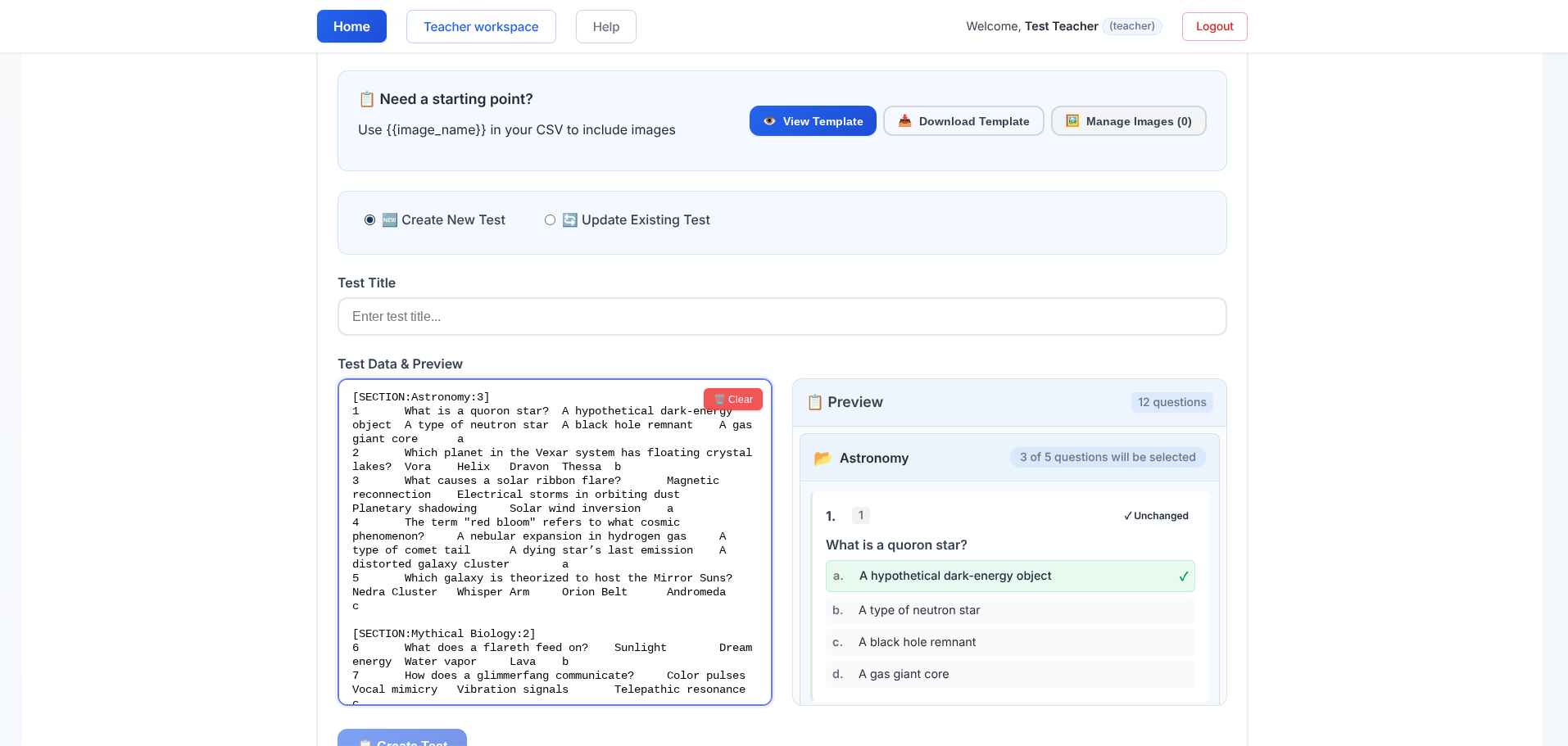Select the Create New Test radio button
The height and width of the screenshot is (746, 1568).
tap(369, 219)
